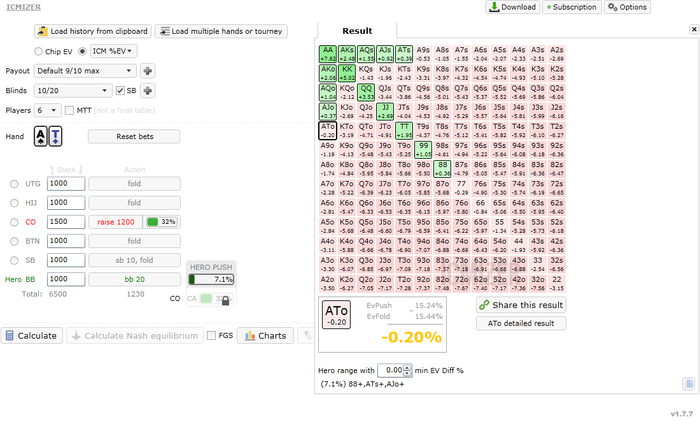This screenshot has width=700, height=426.
Task: Add custom blinds with plus icon
Action: (x=147, y=91)
